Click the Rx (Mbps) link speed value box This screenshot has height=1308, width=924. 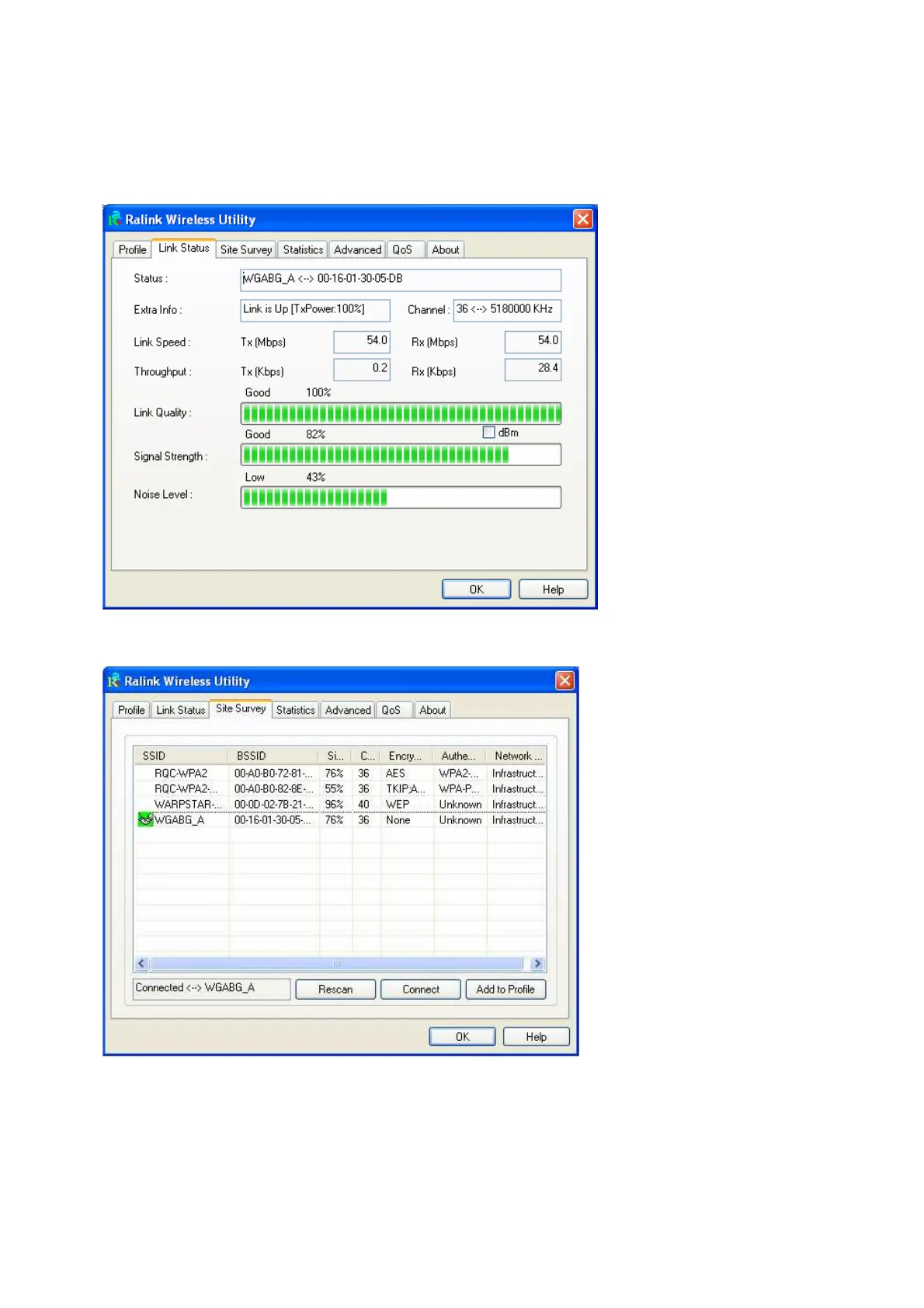point(533,342)
